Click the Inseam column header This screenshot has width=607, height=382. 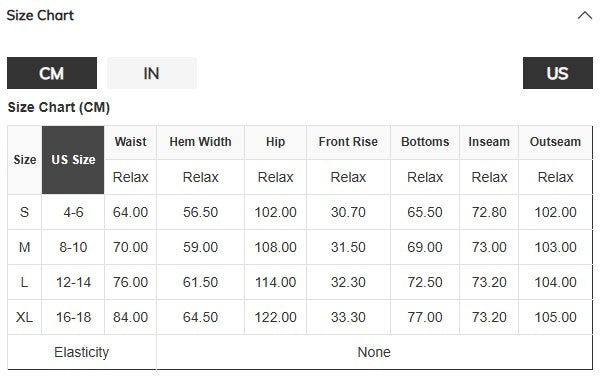tap(489, 142)
